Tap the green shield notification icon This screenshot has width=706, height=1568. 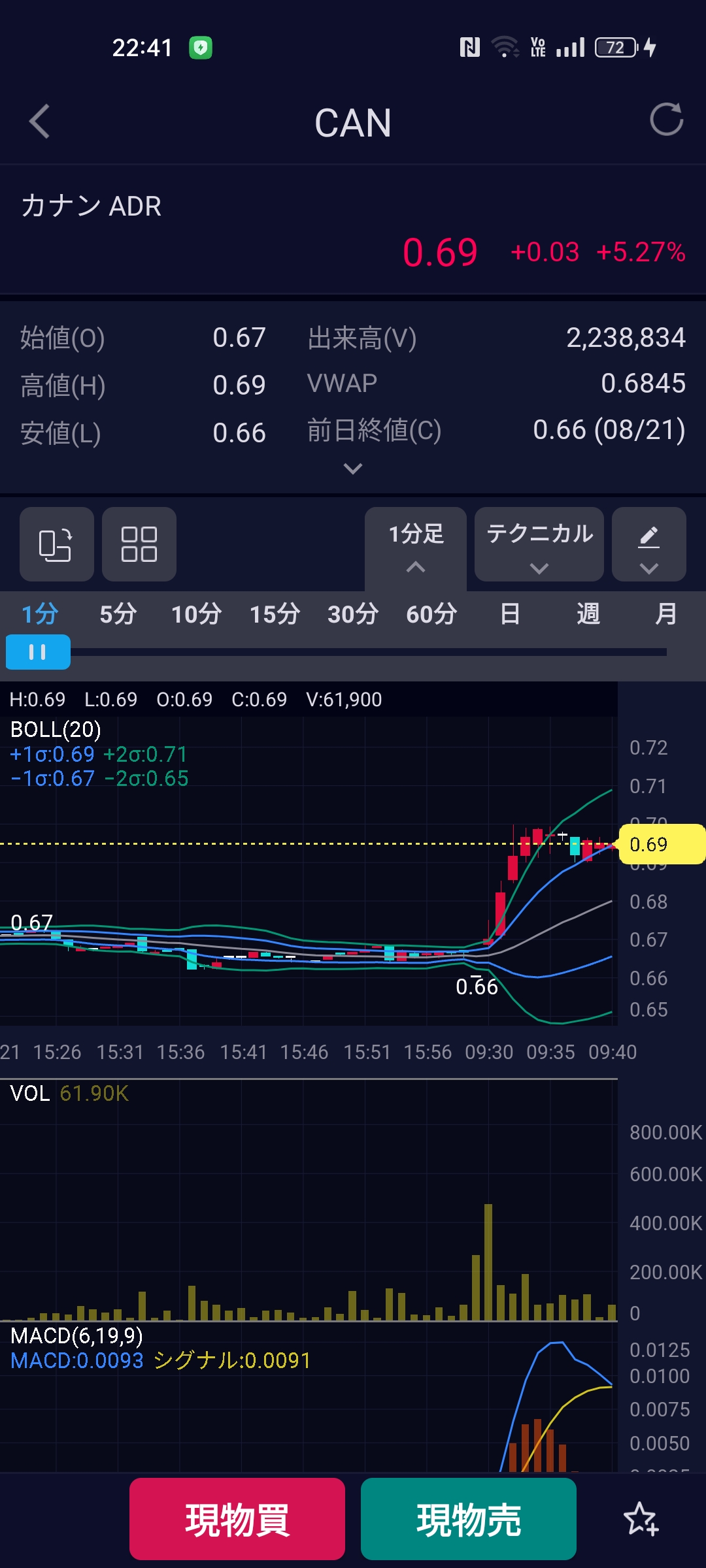(201, 48)
